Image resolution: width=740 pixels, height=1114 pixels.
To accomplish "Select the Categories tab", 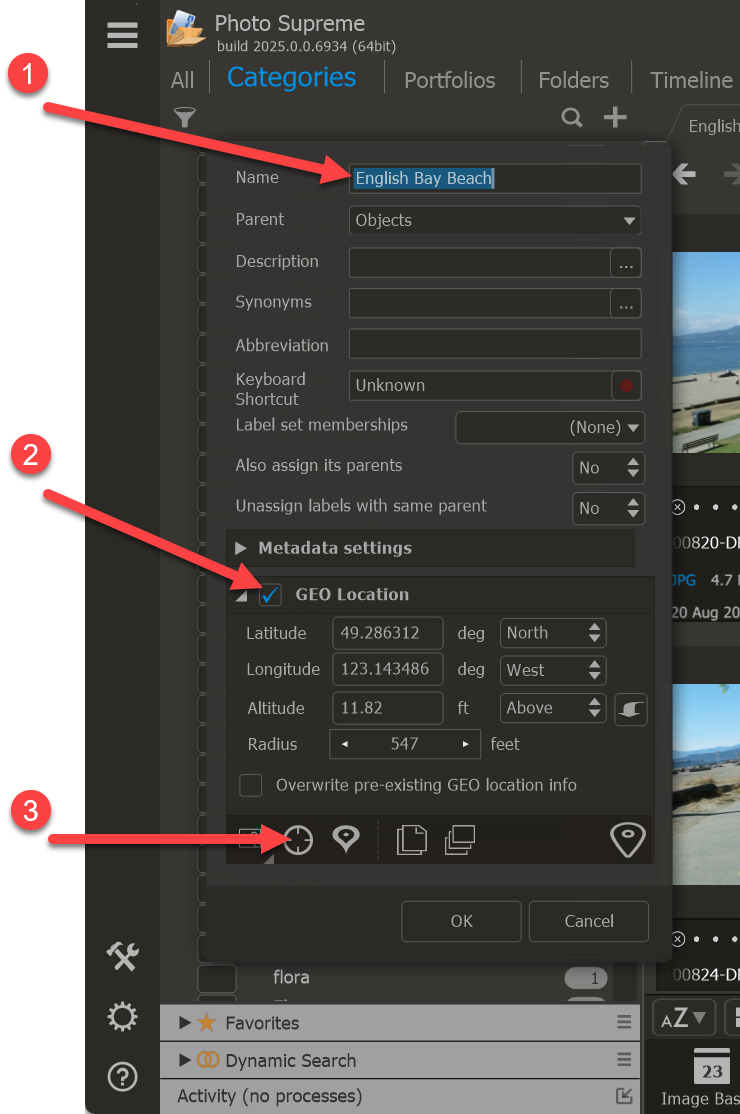I will pyautogui.click(x=291, y=77).
